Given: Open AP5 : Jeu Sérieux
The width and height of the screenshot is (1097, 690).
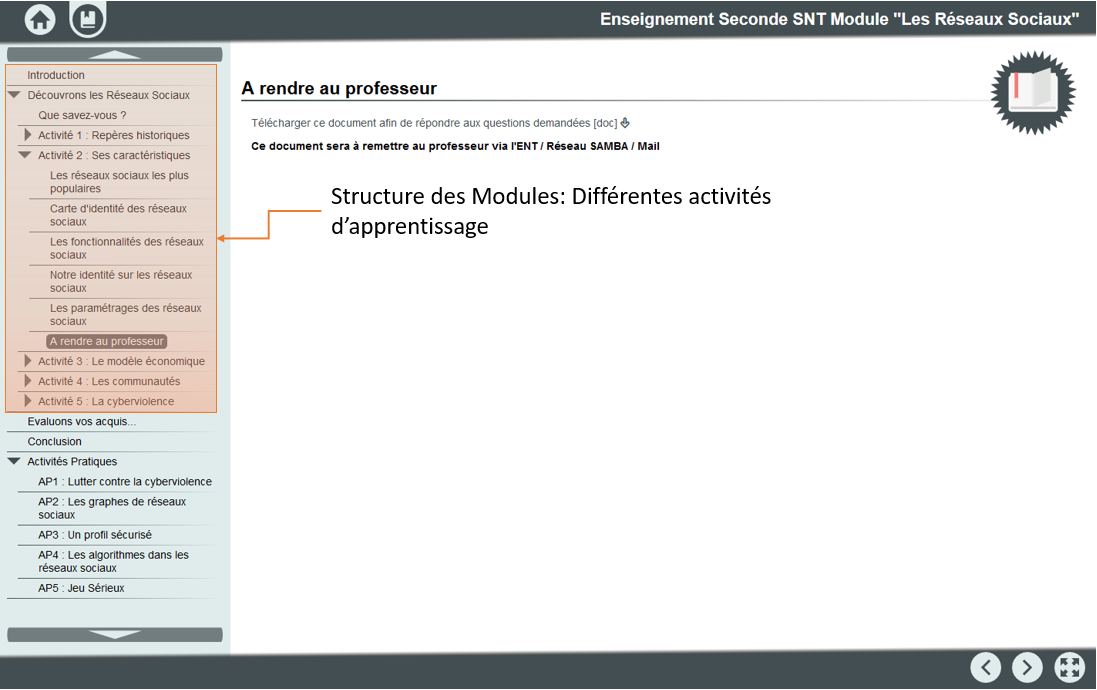Looking at the screenshot, I should tap(81, 588).
